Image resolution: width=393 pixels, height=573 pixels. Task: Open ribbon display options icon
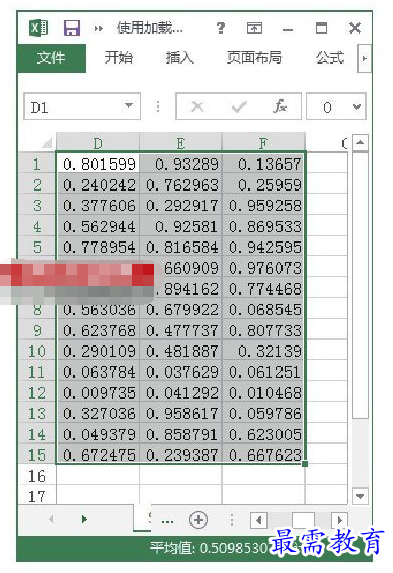pyautogui.click(x=254, y=28)
